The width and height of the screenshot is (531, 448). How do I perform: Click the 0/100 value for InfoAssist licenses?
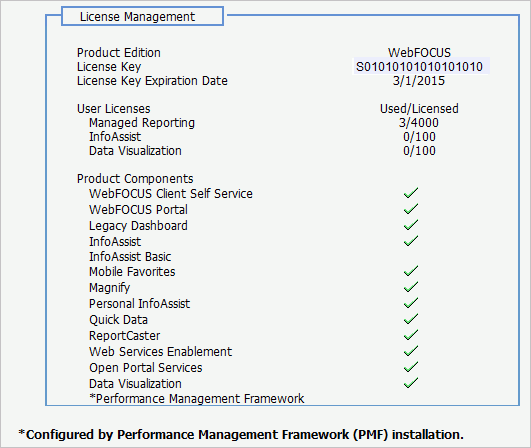[419, 137]
